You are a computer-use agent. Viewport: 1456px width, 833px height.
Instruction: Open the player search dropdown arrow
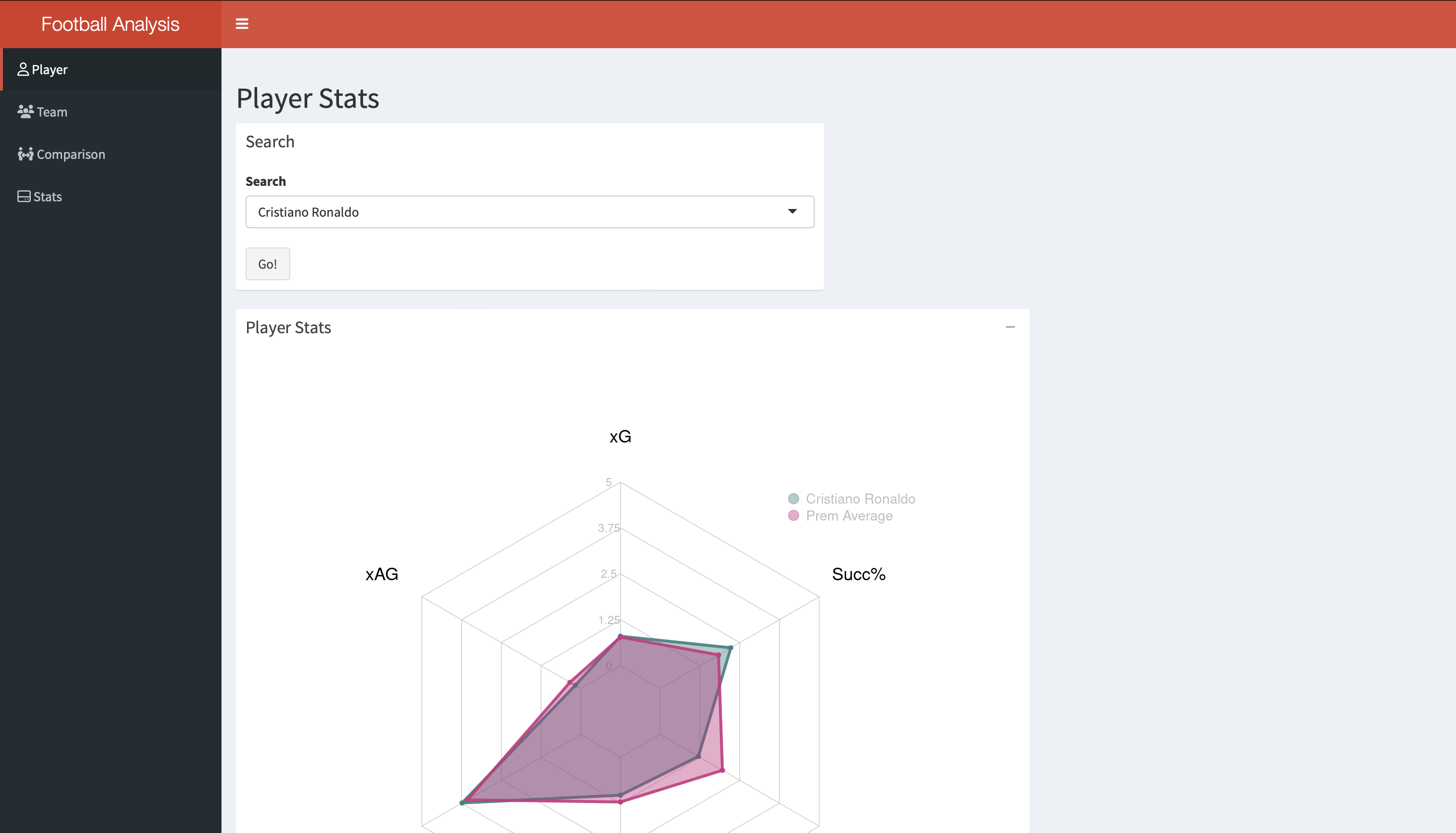[792, 212]
